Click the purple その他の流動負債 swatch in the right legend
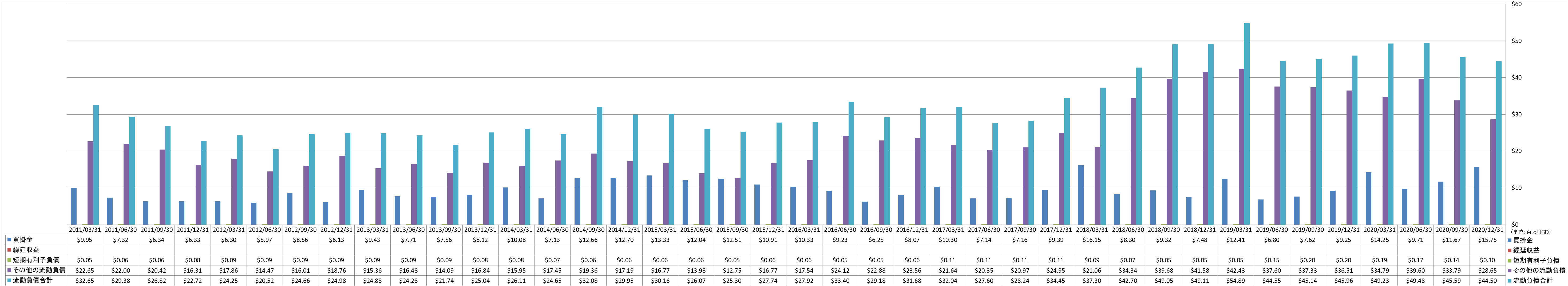 (1510, 270)
